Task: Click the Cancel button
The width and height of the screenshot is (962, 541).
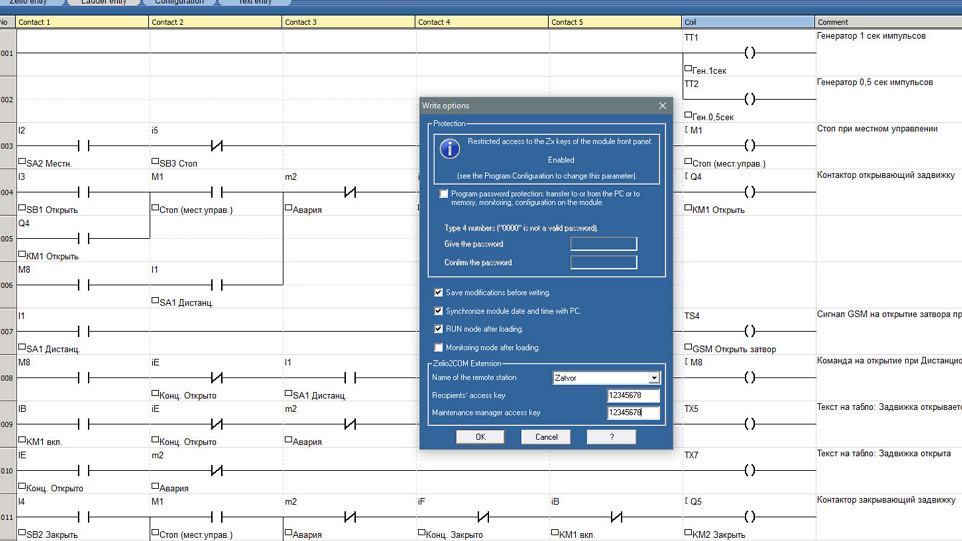Action: pos(546,437)
